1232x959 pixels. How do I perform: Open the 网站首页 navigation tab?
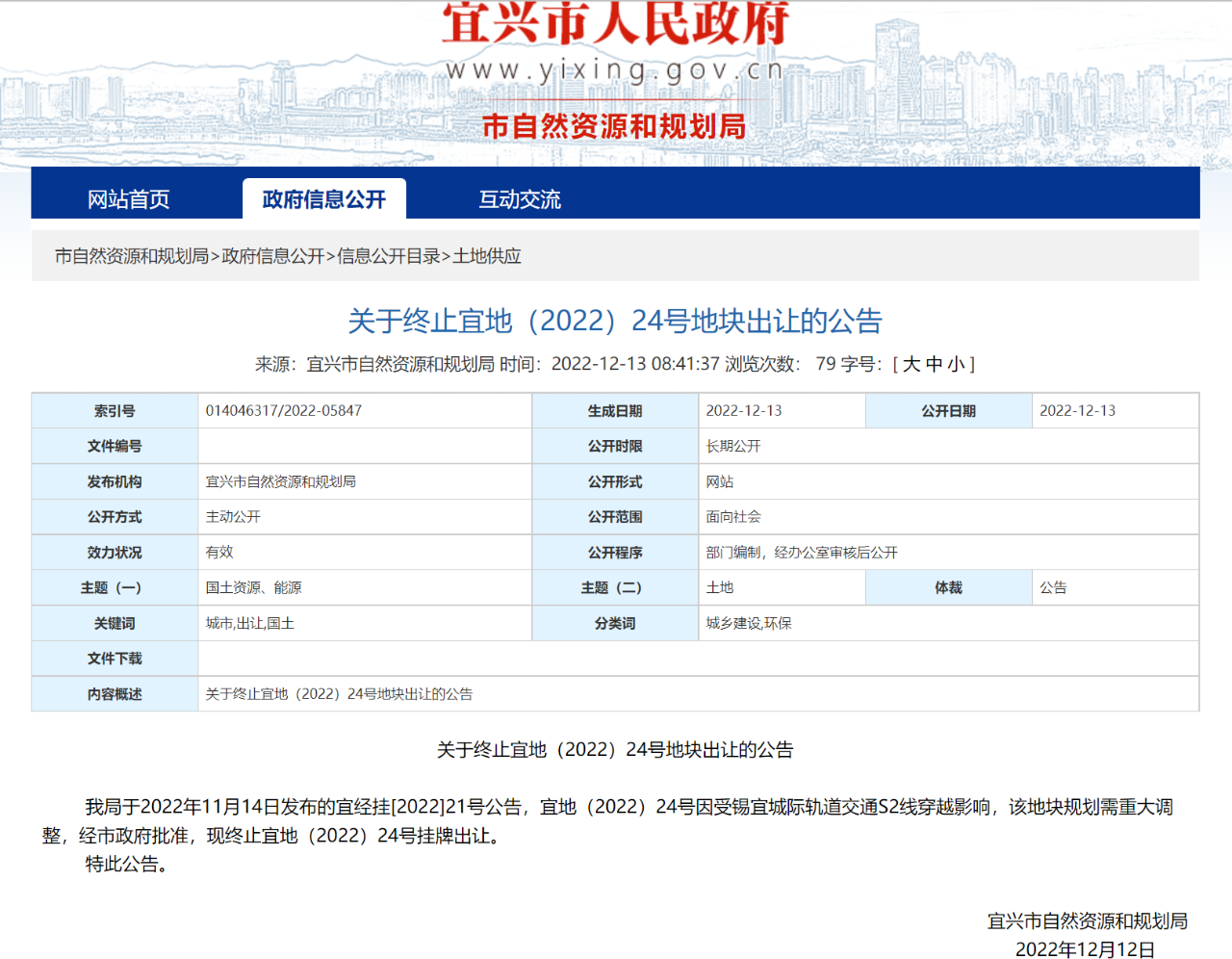point(128,199)
